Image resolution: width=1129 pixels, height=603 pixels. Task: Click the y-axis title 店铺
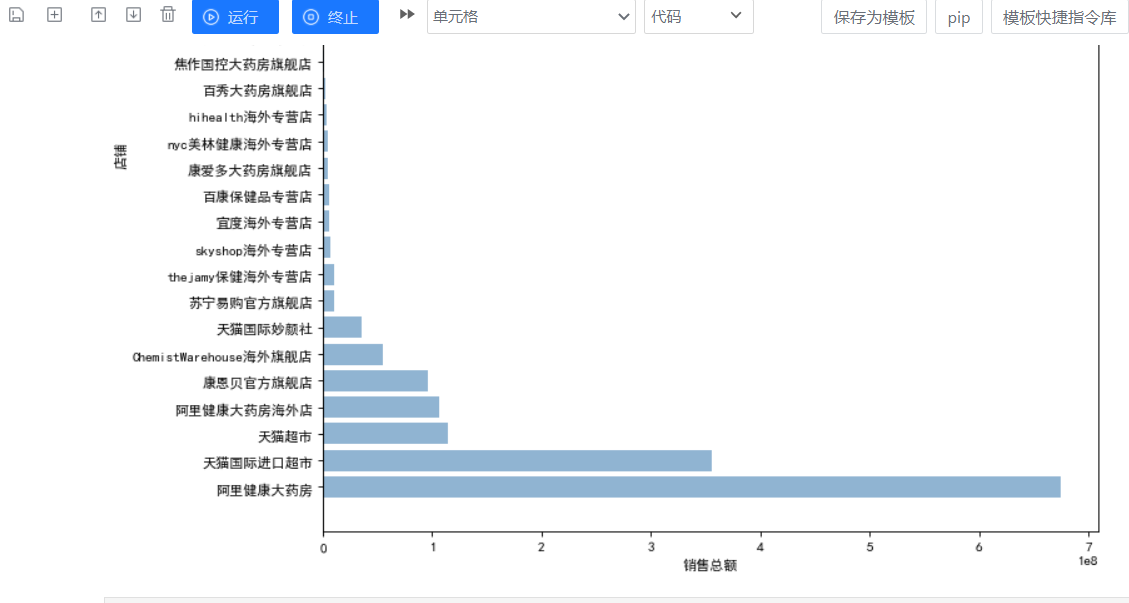[x=120, y=156]
